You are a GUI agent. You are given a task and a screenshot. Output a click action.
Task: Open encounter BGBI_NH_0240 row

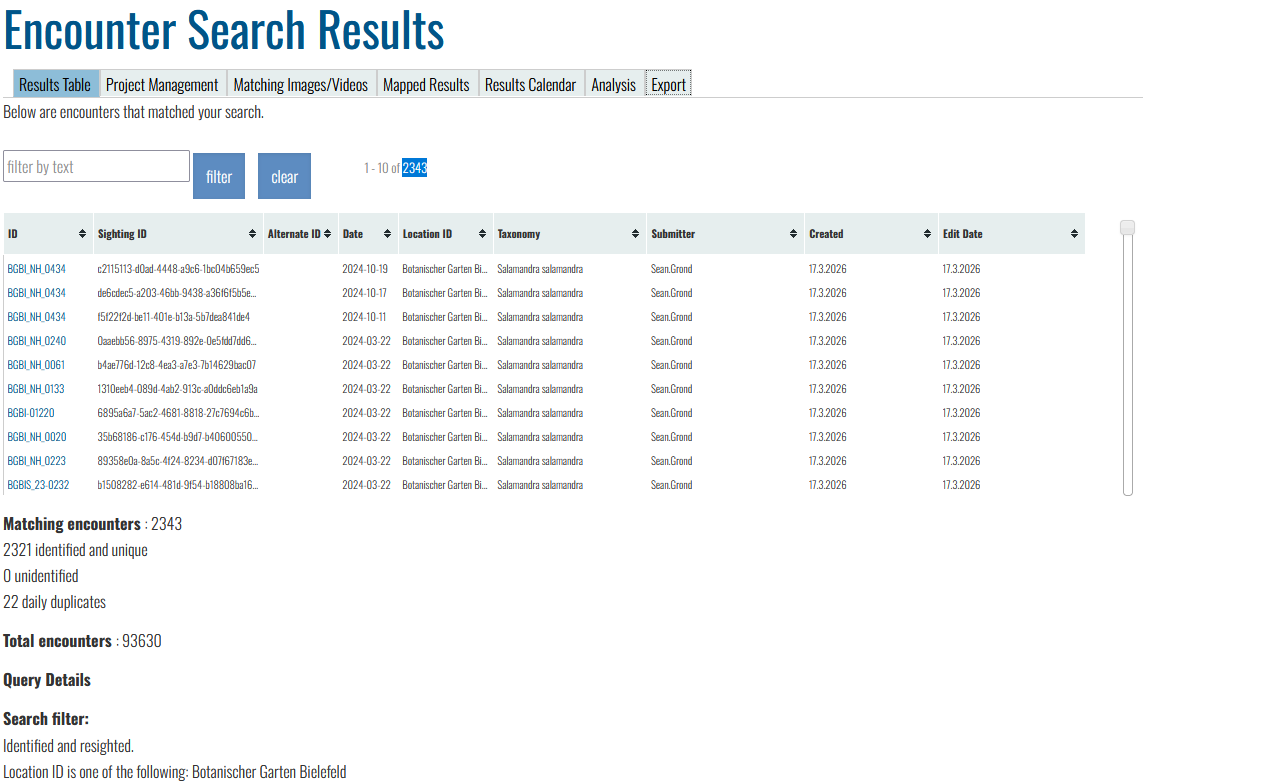tap(37, 341)
